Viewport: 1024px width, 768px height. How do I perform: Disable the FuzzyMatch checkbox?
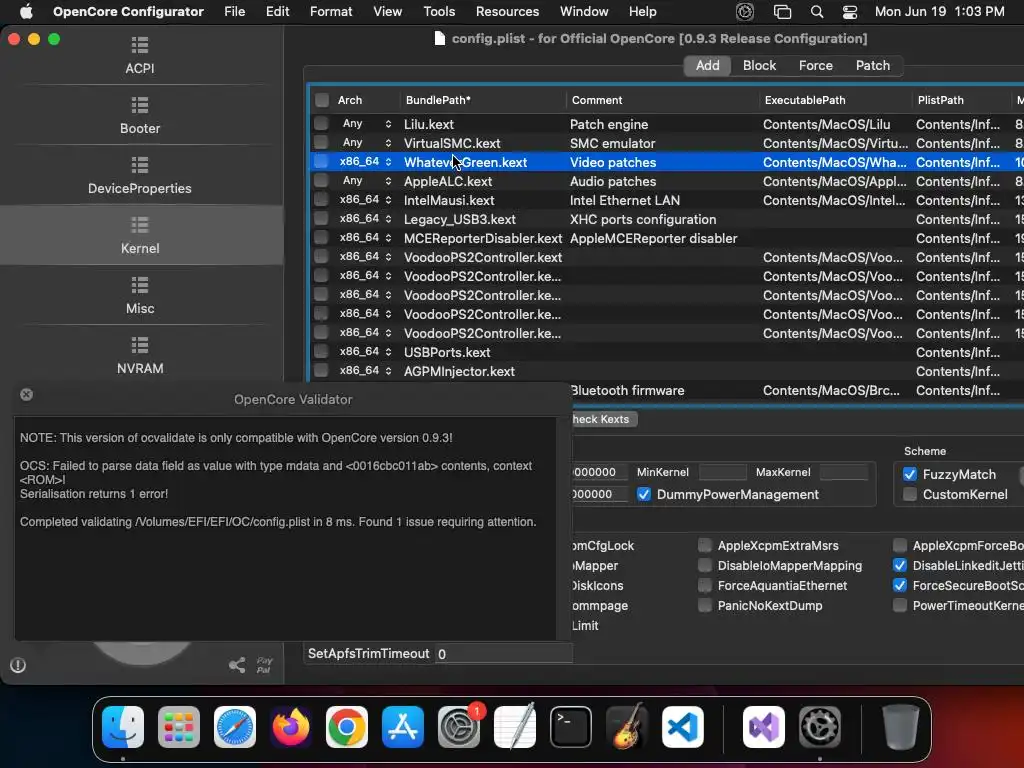pyautogui.click(x=910, y=474)
